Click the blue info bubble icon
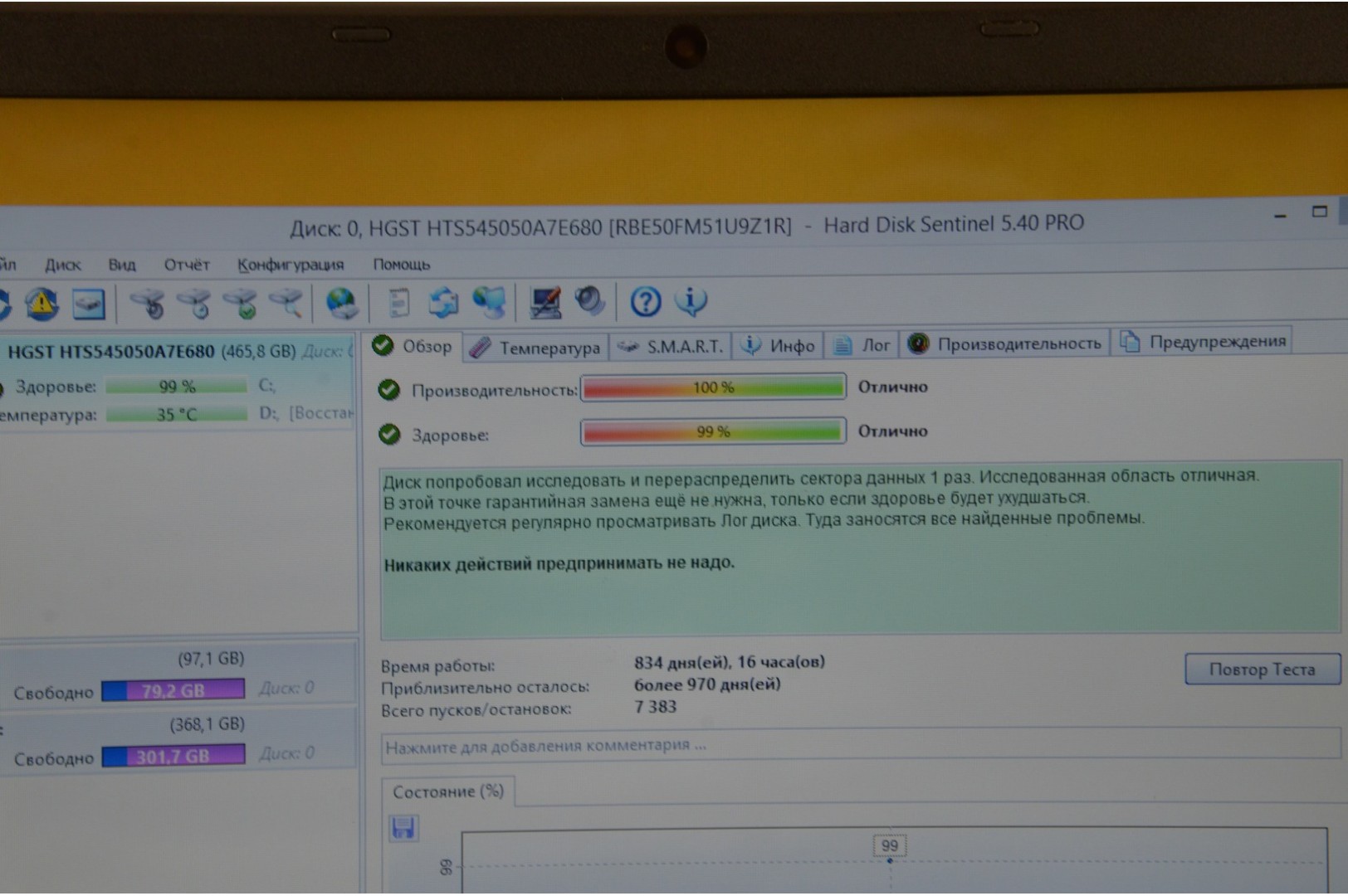 coord(691,301)
